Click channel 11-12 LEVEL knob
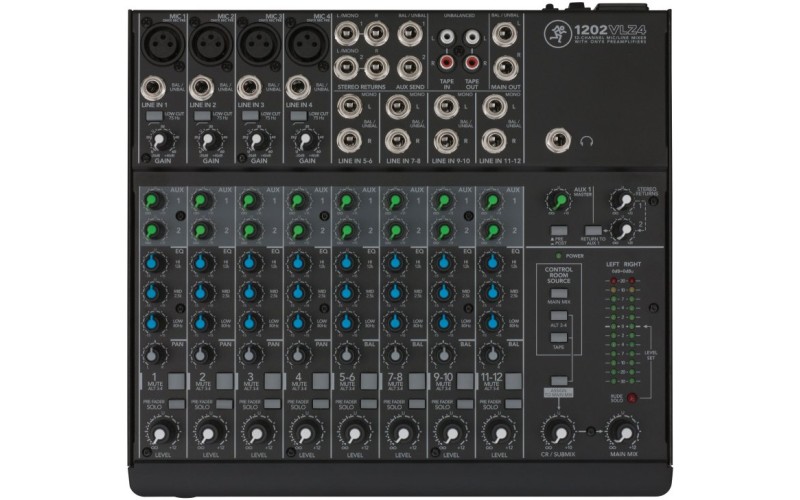Screen dimensions: 800x500 (x=499, y=433)
